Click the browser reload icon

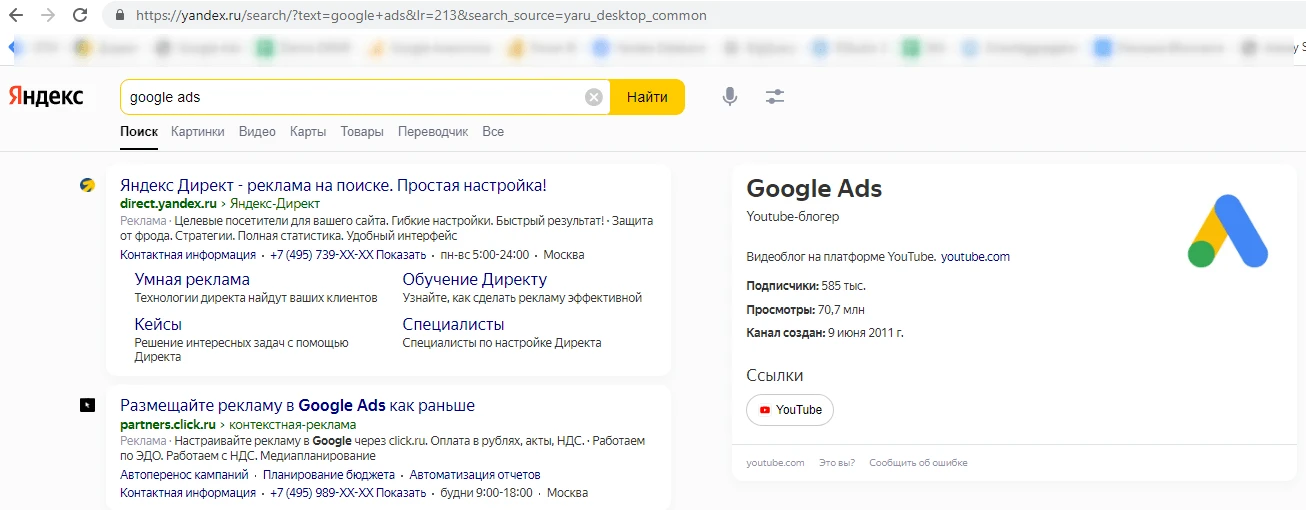click(x=81, y=16)
